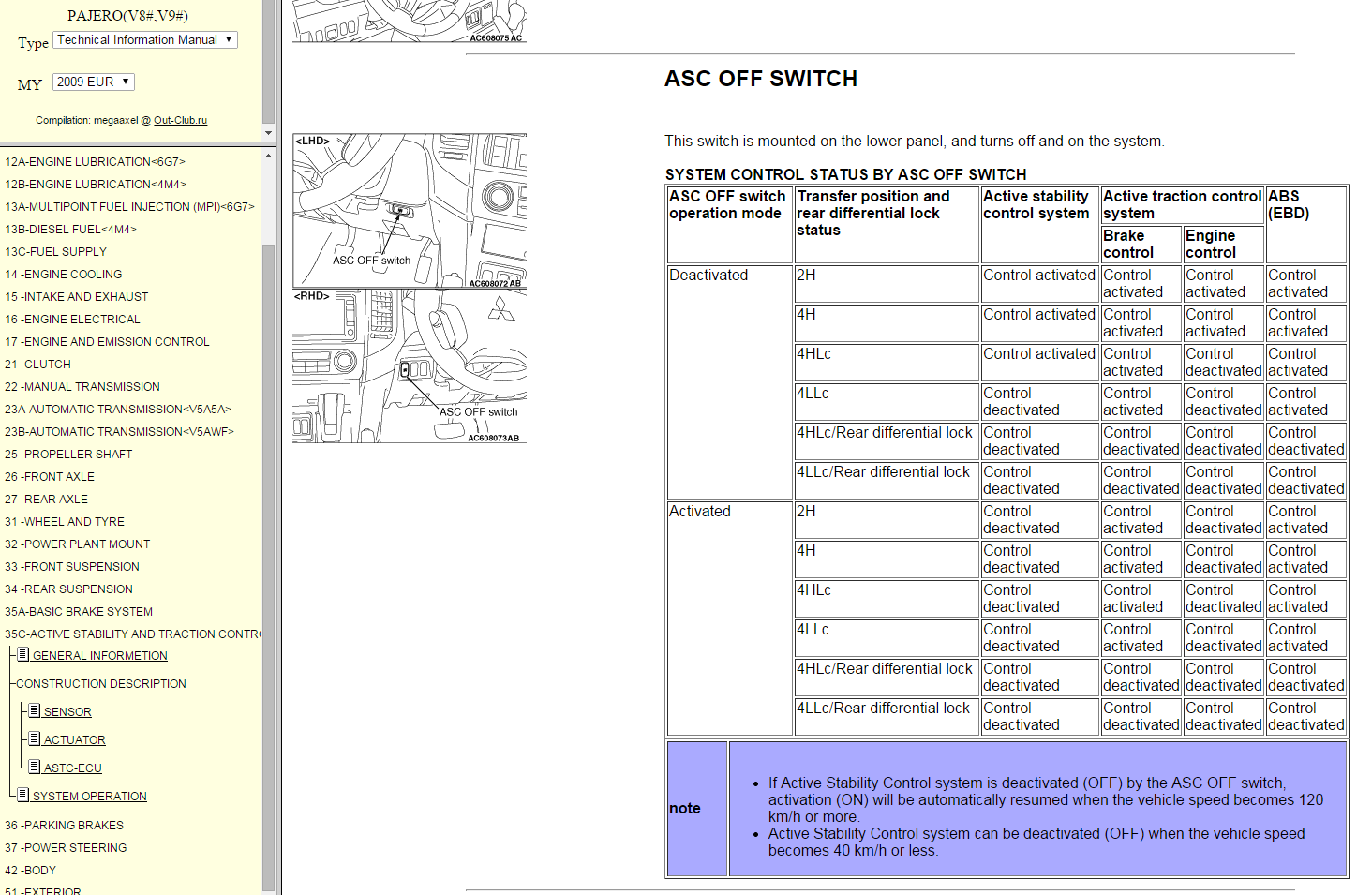This screenshot has height=895, width=1372.
Task: Click the page icon next to ACTUATOR
Action: coord(35,739)
